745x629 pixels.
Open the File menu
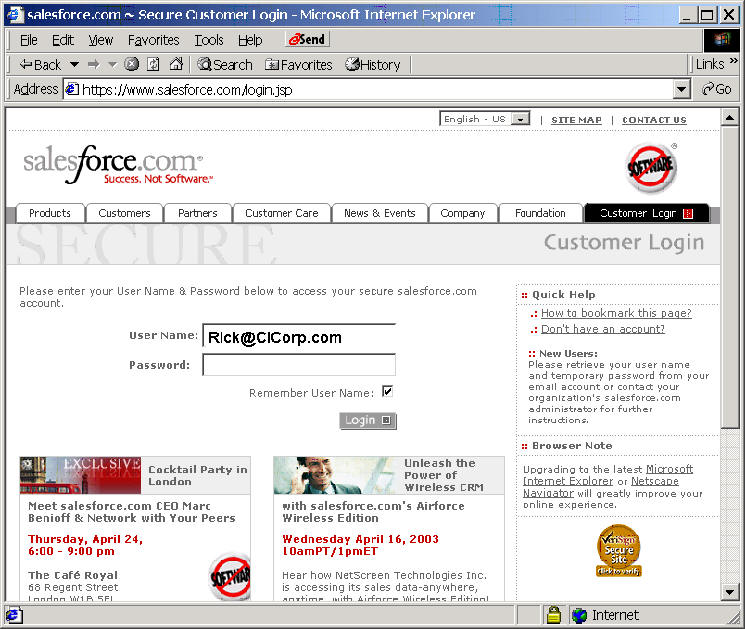tap(29, 40)
